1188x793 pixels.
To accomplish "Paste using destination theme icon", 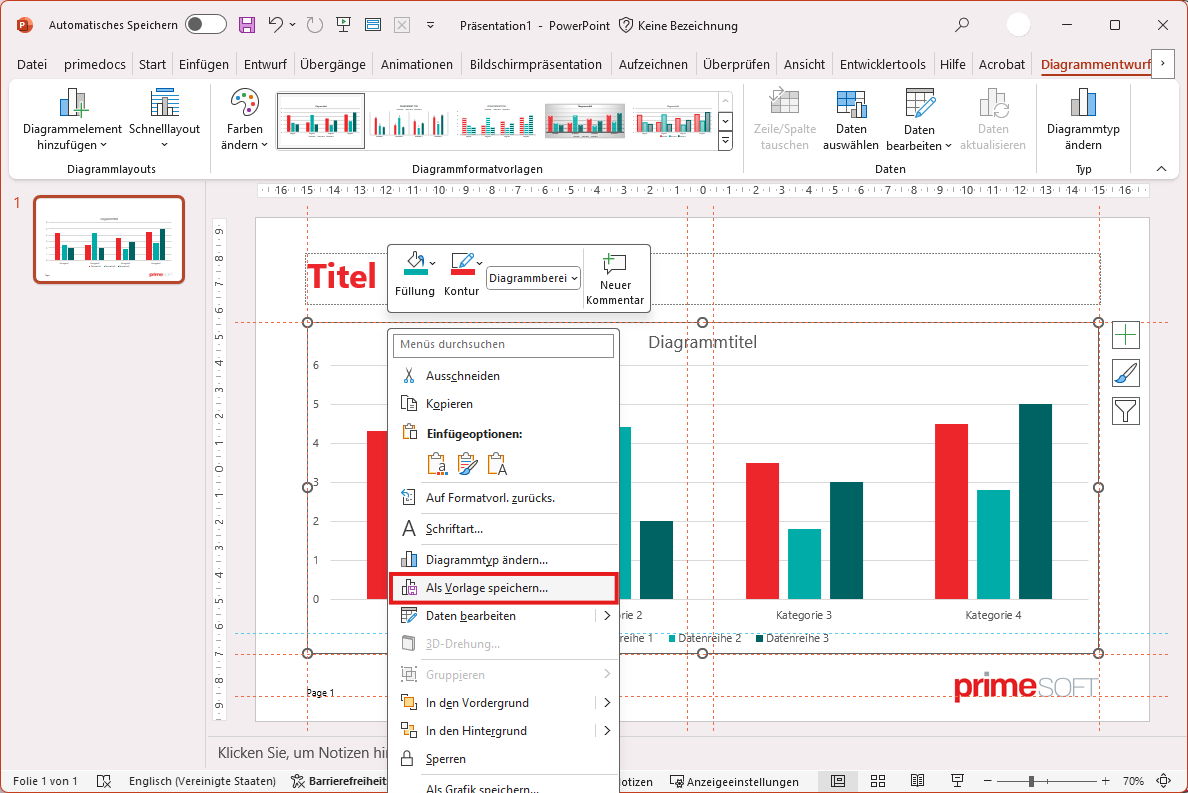I will pyautogui.click(x=437, y=464).
